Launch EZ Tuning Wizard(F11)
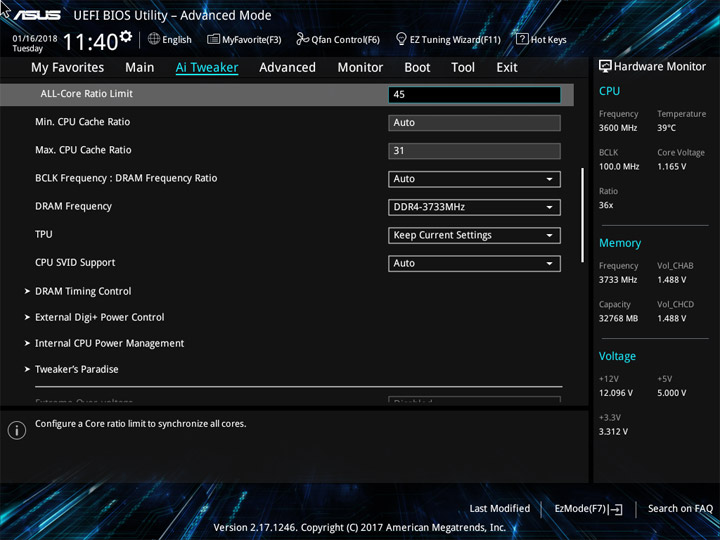720x540 pixels. 448,39
